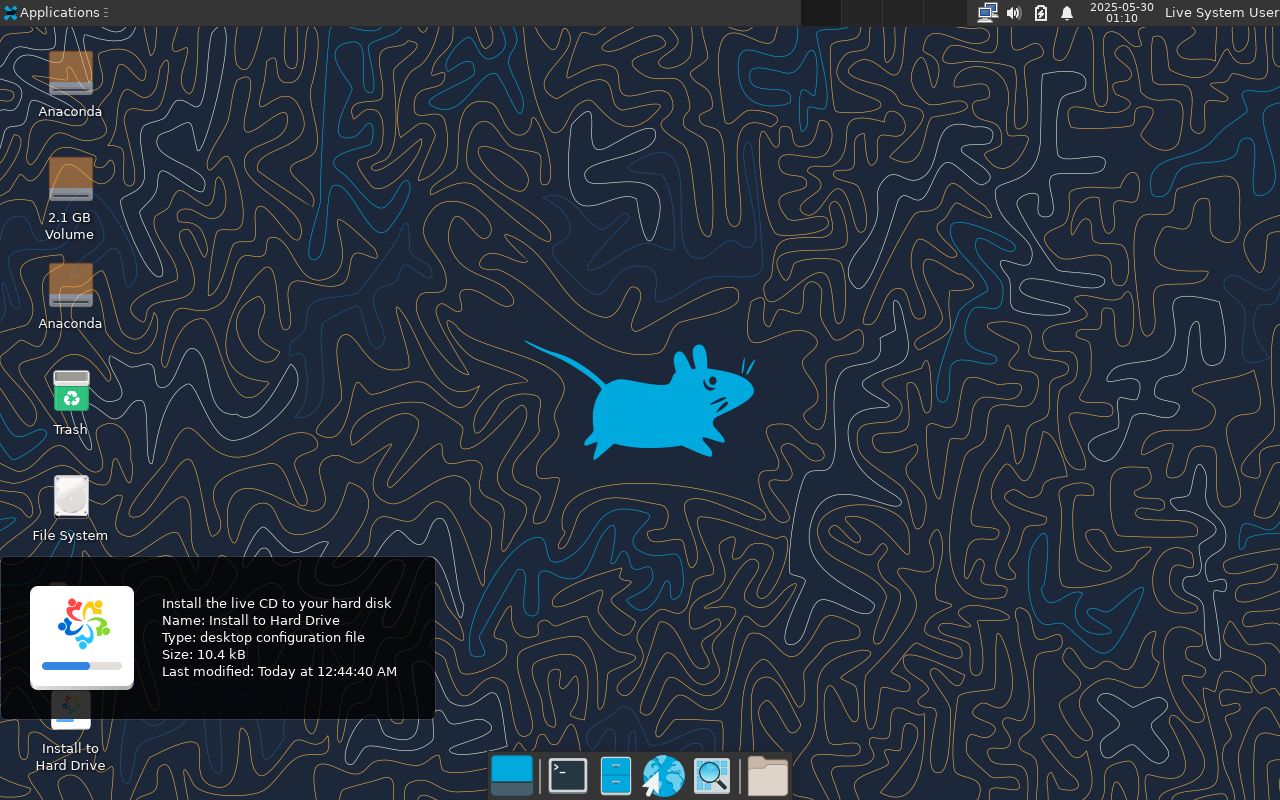Open the Live System User menu
Screen dimensions: 1280x800
click(1222, 13)
